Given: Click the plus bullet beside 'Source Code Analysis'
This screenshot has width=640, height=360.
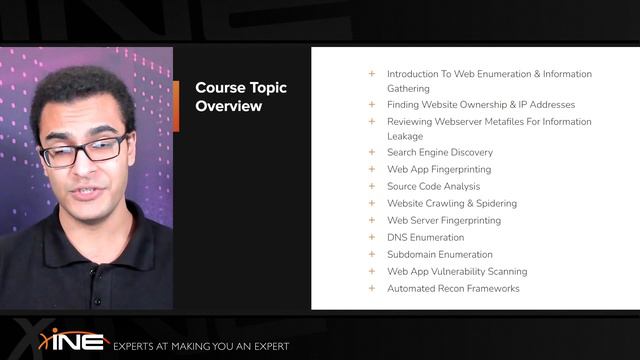Looking at the screenshot, I should tap(372, 186).
